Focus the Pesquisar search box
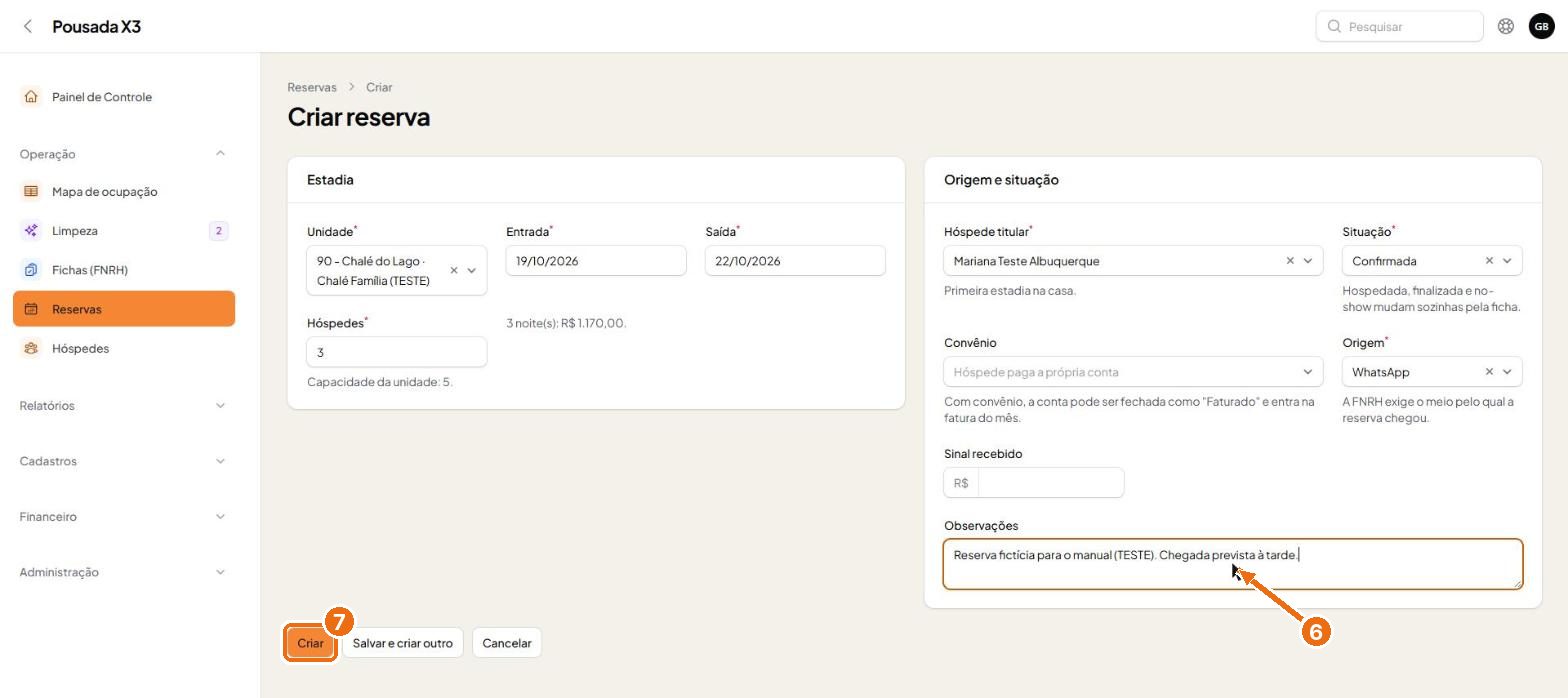The image size is (1568, 698). pyautogui.click(x=1399, y=27)
